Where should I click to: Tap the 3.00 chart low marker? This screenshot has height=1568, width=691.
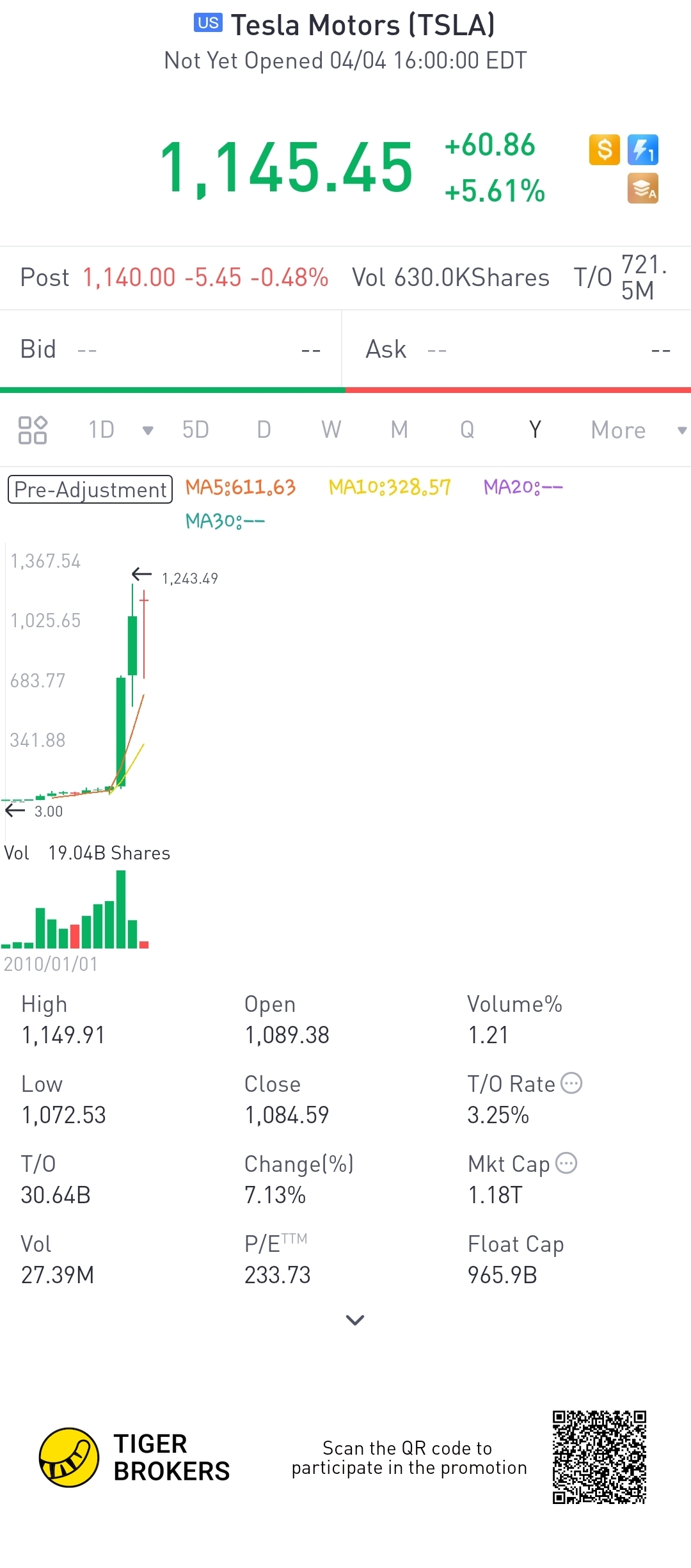pyautogui.click(x=49, y=812)
